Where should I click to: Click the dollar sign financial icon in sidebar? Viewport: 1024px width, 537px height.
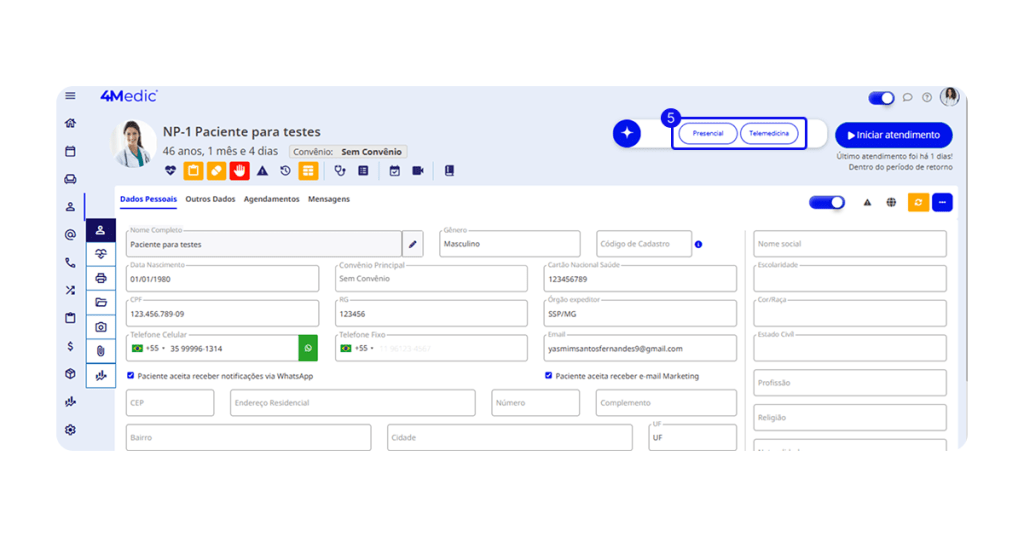(70, 346)
